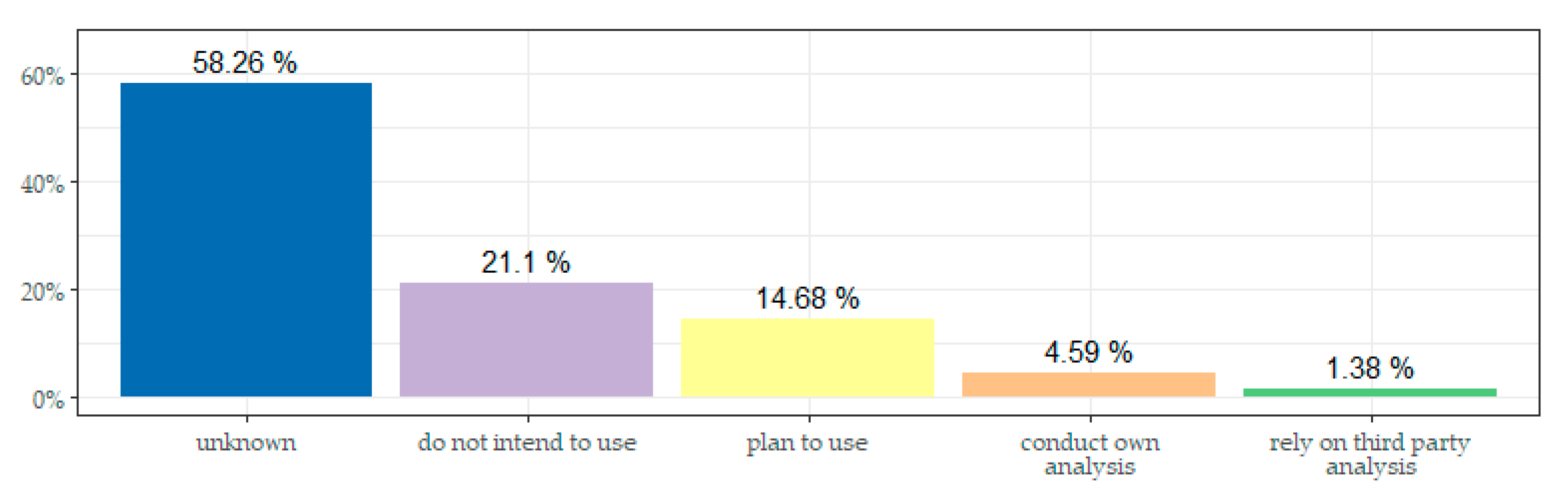
Task: Click the x-axis tick mark above 'unknown'
Action: [x=246, y=419]
